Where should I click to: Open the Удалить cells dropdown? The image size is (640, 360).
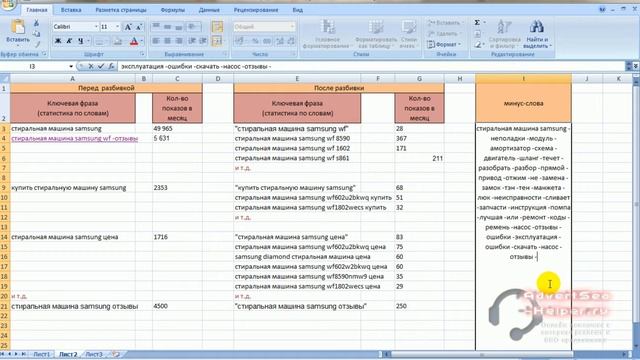[x=443, y=34]
